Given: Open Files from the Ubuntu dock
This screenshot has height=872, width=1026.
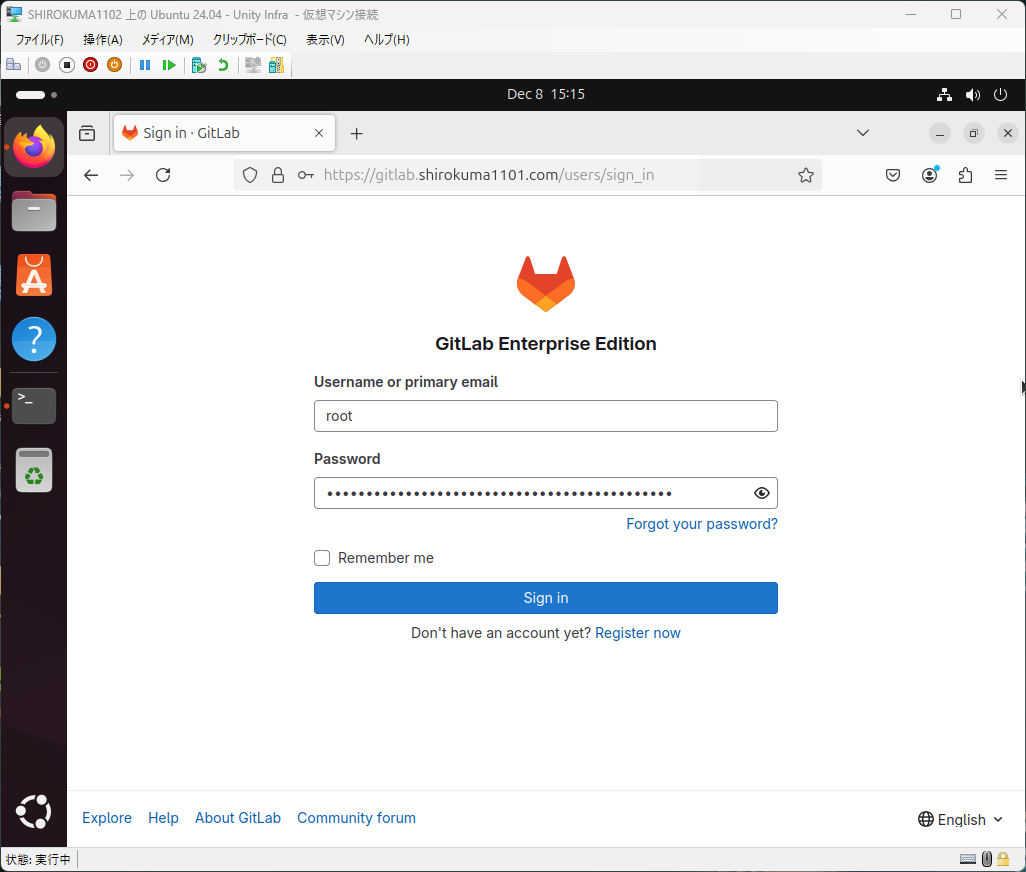Looking at the screenshot, I should pos(34,211).
